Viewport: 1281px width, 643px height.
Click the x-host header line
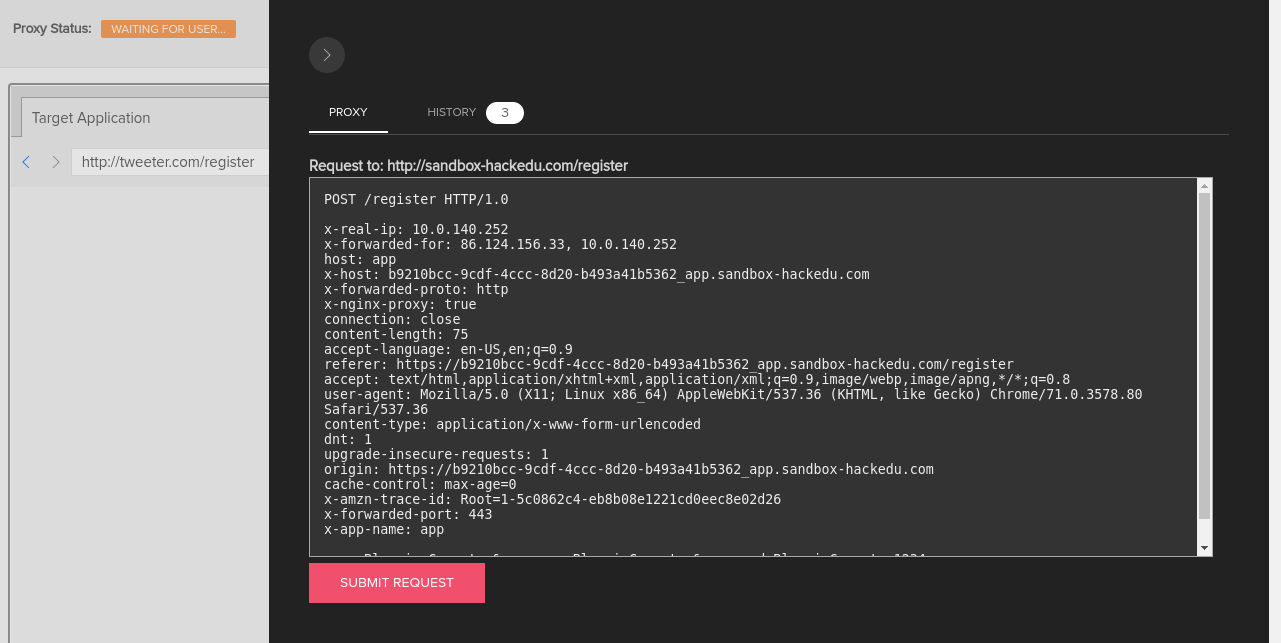coord(597,275)
